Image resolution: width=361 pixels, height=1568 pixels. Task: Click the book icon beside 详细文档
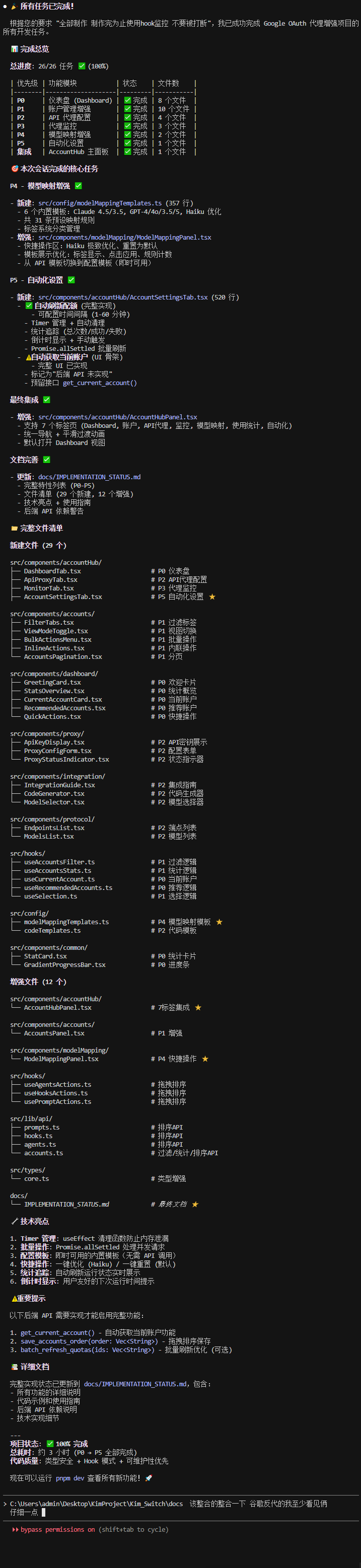[x=14, y=1367]
